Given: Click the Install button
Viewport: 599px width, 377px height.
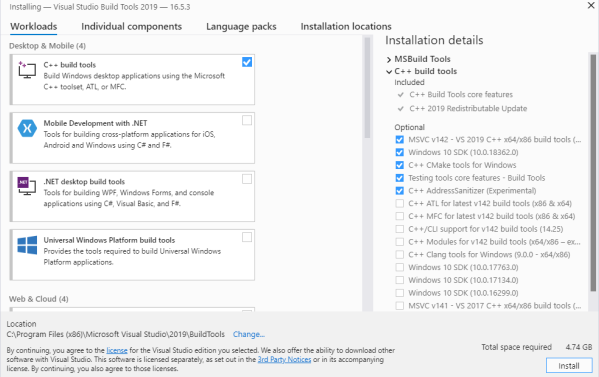Looking at the screenshot, I should tap(569, 366).
